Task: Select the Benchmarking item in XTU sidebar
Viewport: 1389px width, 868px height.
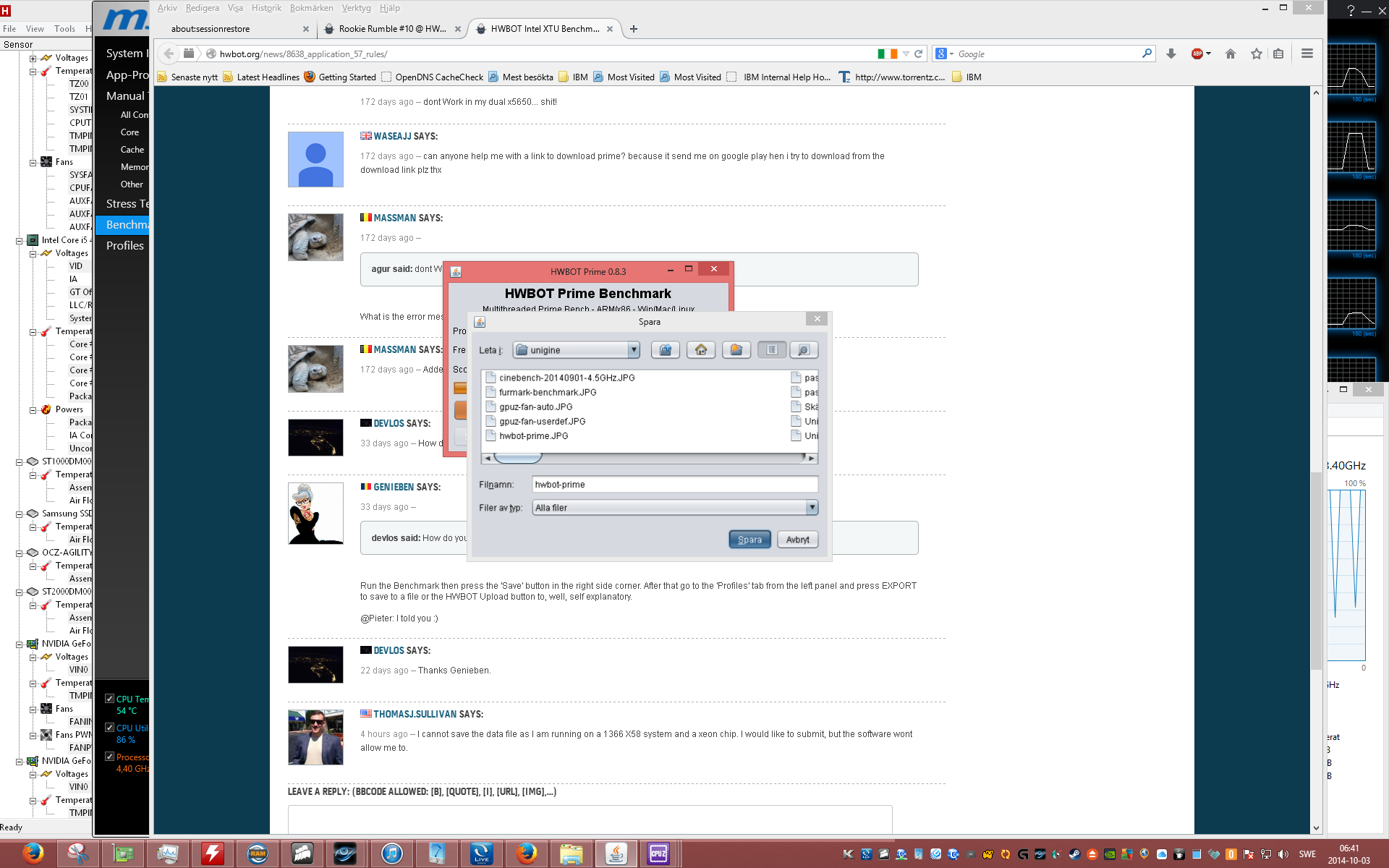Action: tap(122, 225)
